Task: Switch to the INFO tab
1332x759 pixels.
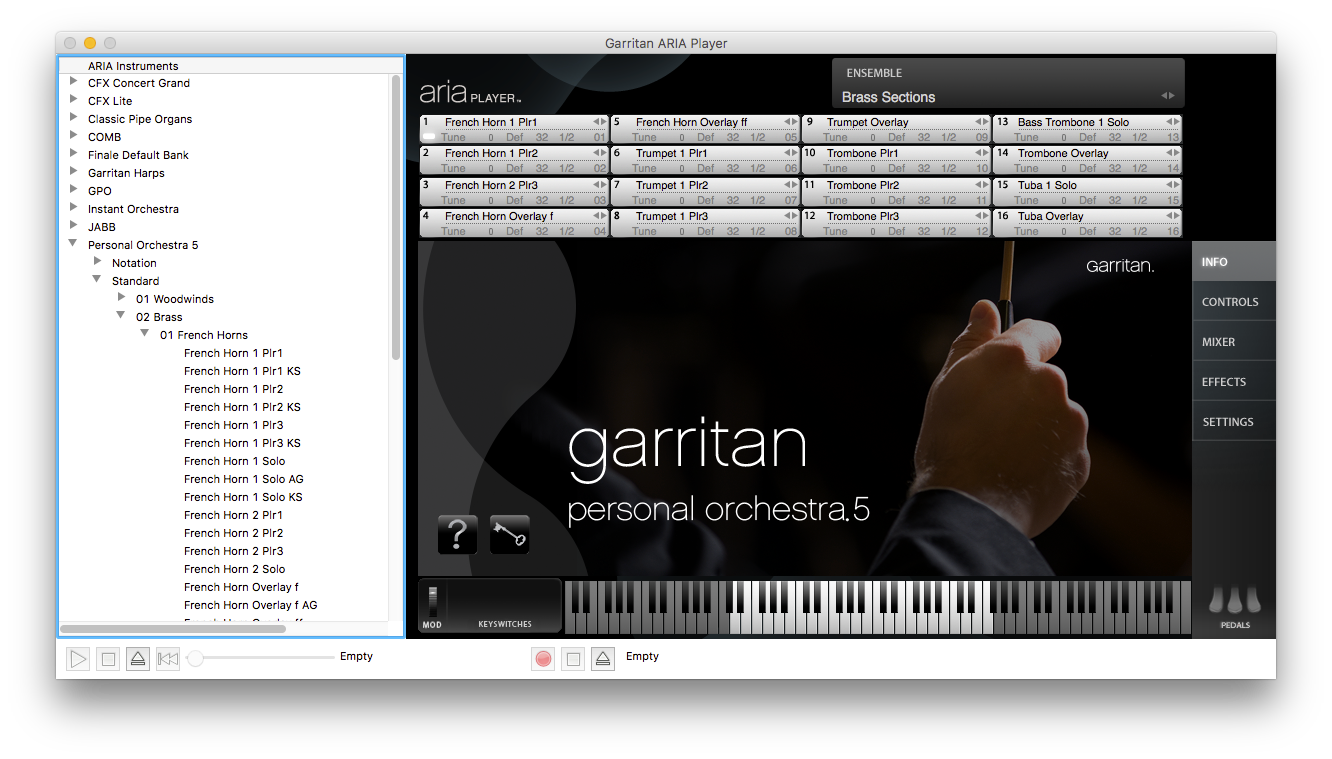Action: click(1234, 262)
